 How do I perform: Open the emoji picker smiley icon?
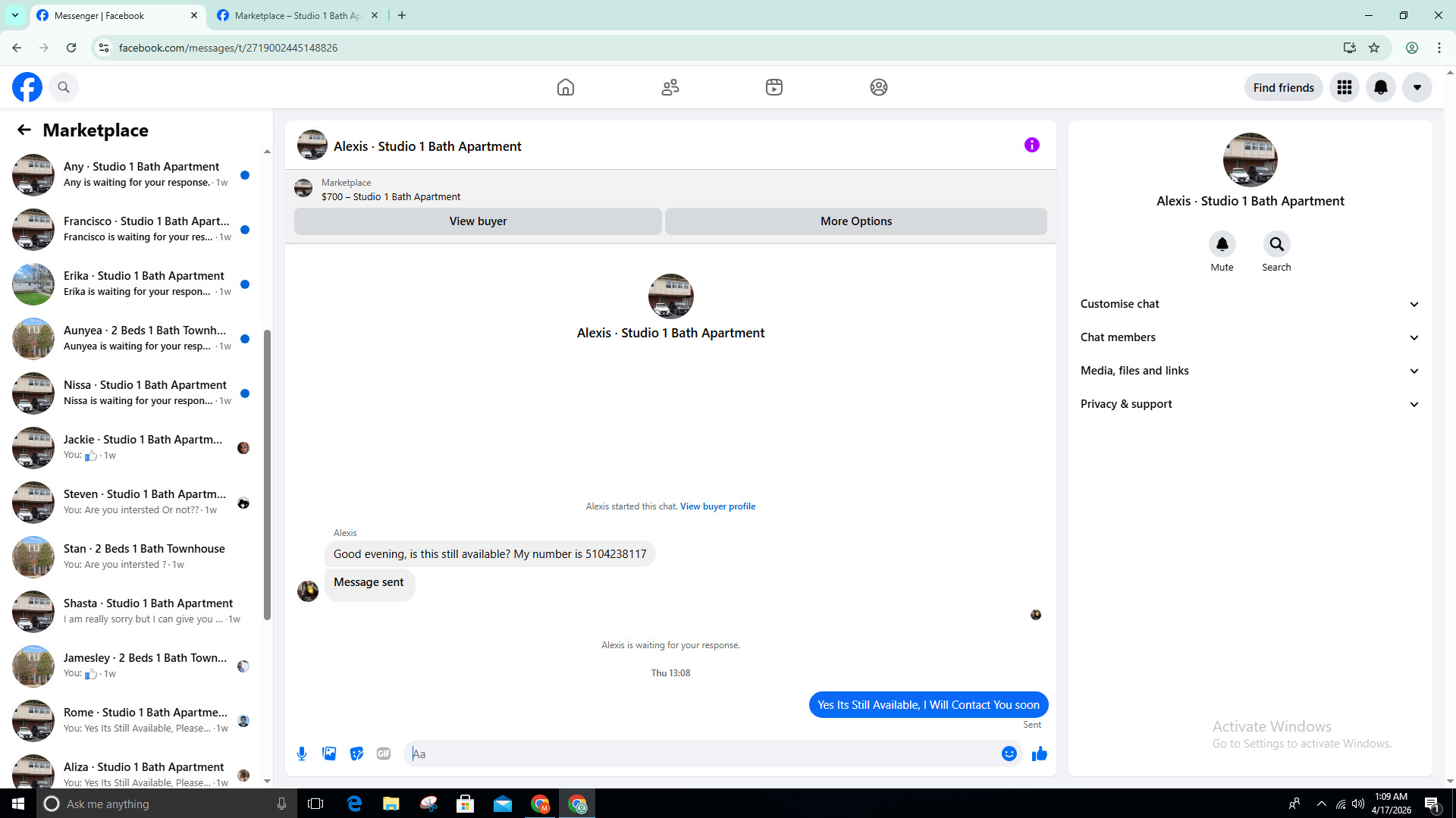pyautogui.click(x=1009, y=754)
